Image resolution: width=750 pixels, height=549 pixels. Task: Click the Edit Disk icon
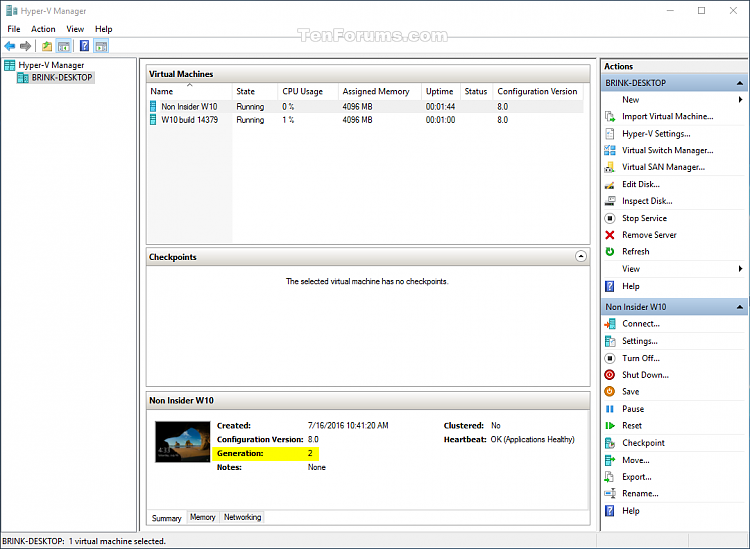coord(610,184)
